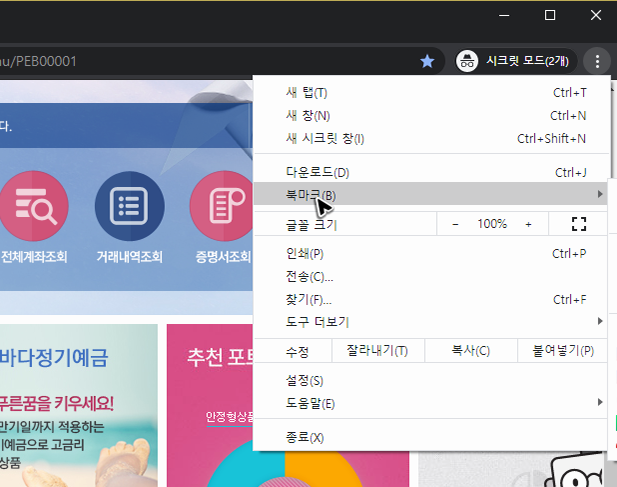Click the URL text in address bar

pos(38,61)
